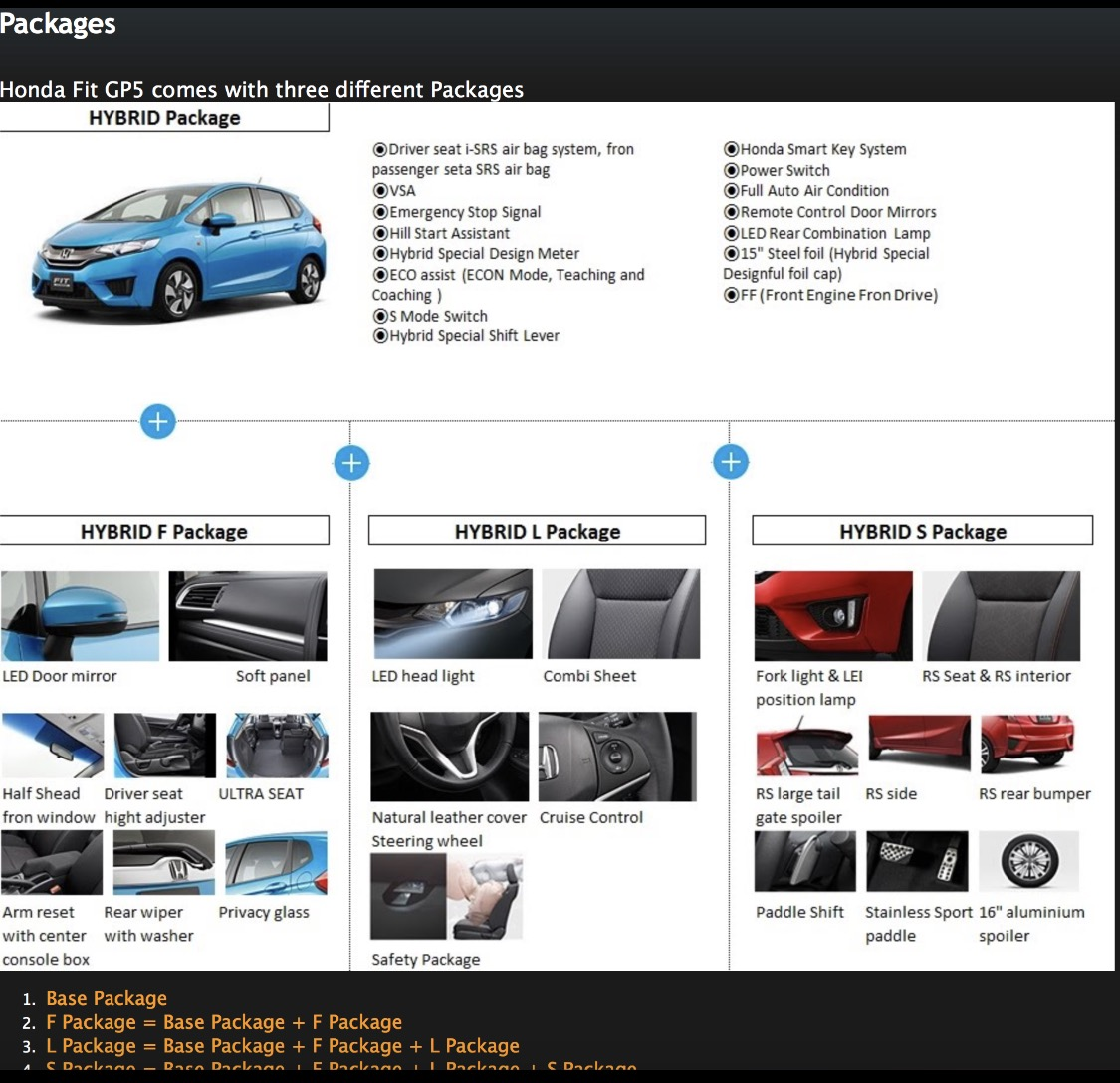Select the LED Door mirror thumbnail
Image resolution: width=1120 pixels, height=1083 pixels.
80,616
